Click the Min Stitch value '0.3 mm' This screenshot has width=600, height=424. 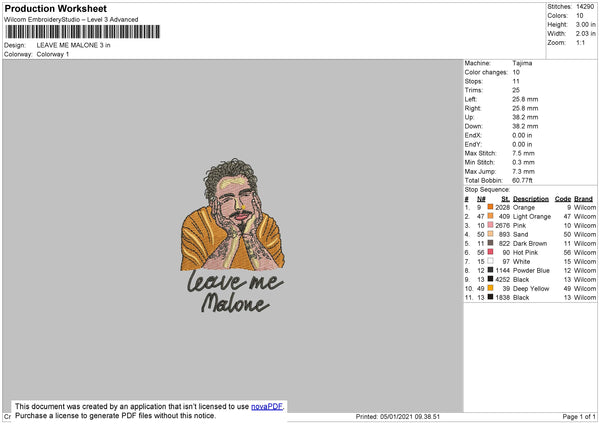[523, 162]
